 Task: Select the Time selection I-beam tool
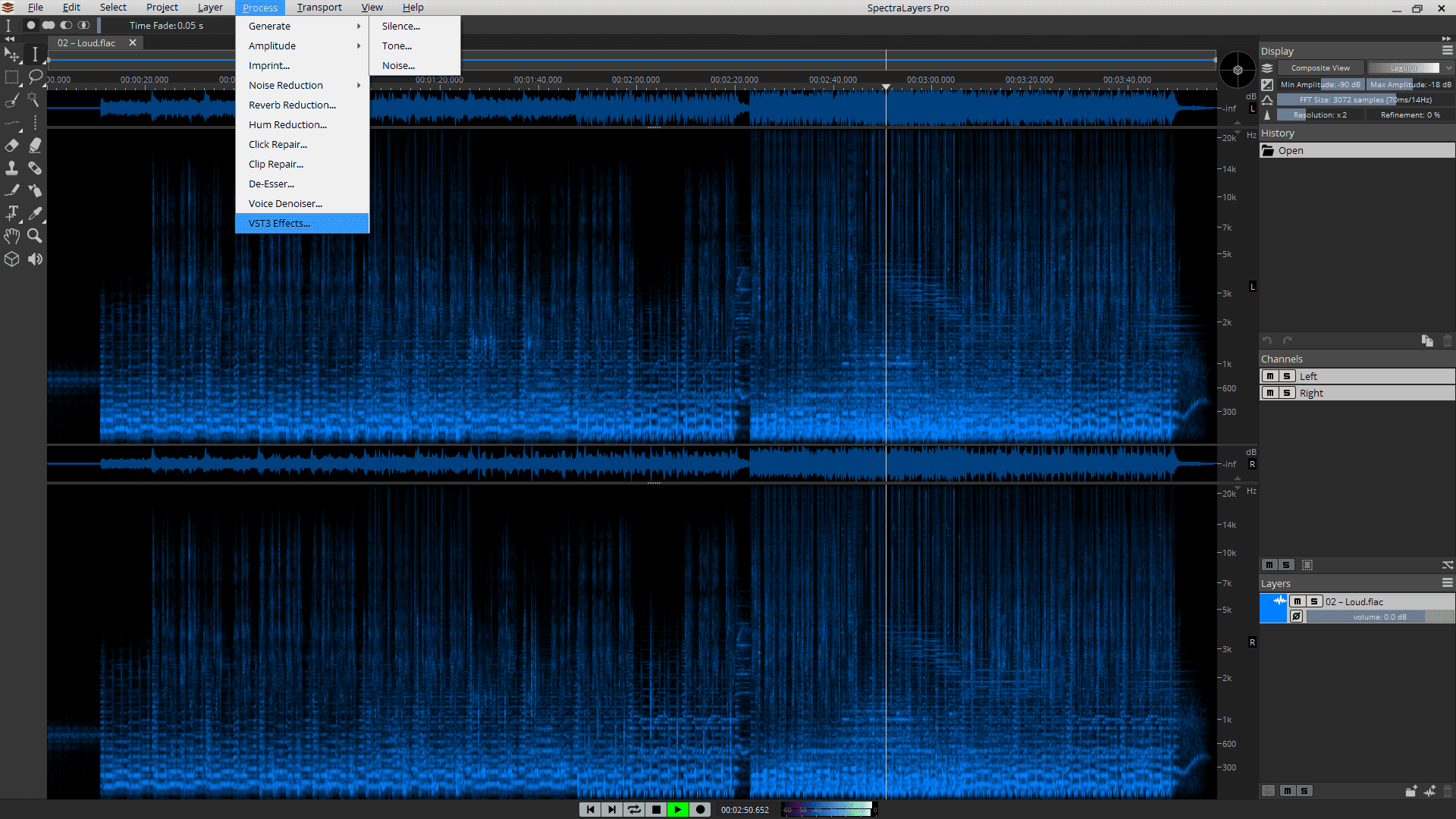35,55
